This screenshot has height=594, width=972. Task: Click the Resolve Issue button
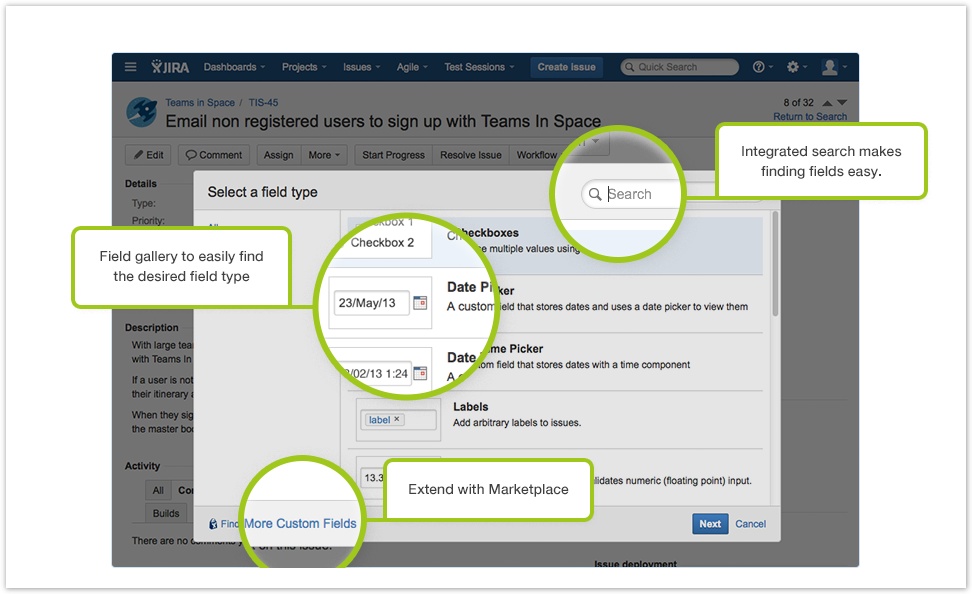coord(471,155)
